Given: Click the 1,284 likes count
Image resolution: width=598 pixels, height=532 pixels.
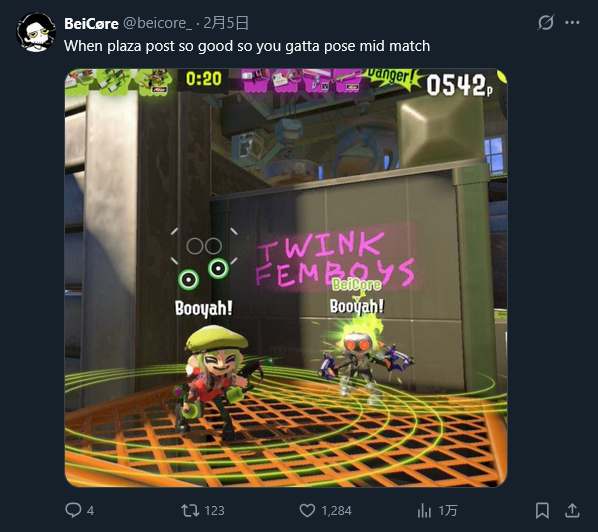Looking at the screenshot, I should [x=336, y=511].
